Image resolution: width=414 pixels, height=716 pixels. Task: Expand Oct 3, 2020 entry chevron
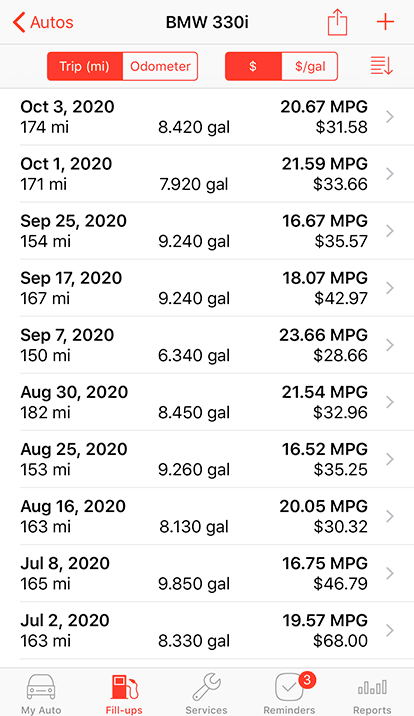click(389, 117)
